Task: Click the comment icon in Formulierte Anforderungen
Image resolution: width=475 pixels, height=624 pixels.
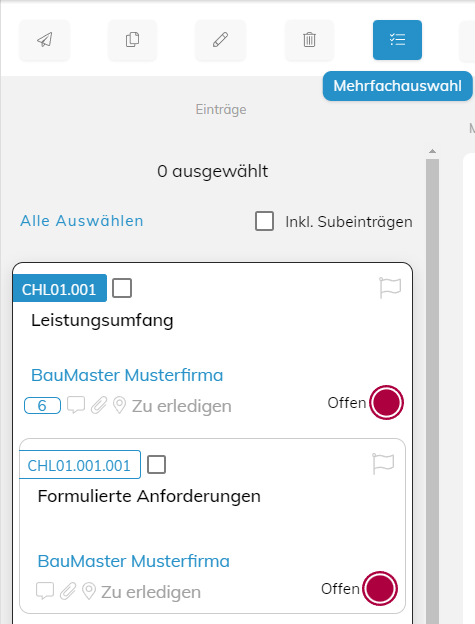Action: 45,591
